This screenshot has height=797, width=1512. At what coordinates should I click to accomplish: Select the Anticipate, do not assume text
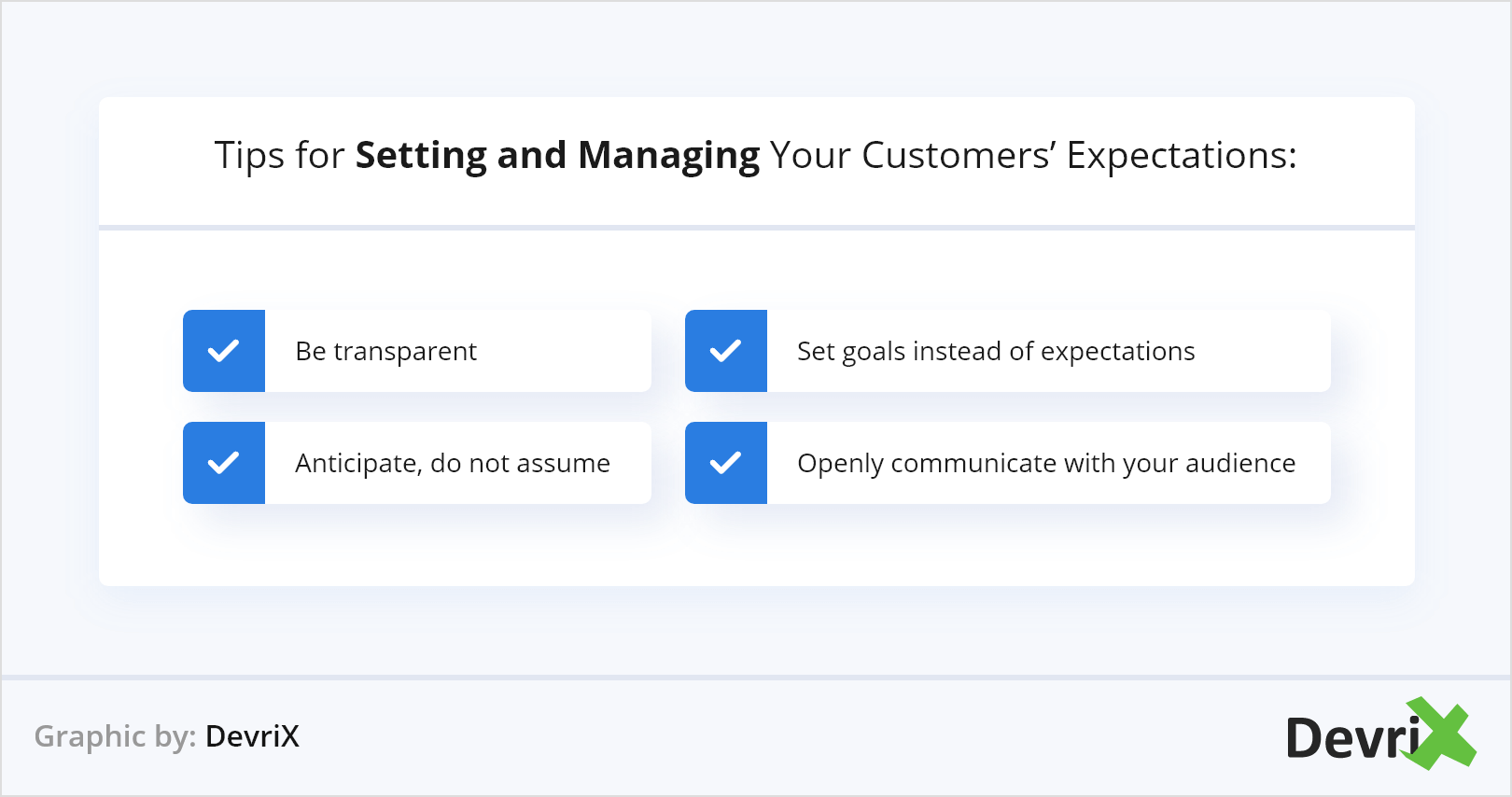coord(453,464)
